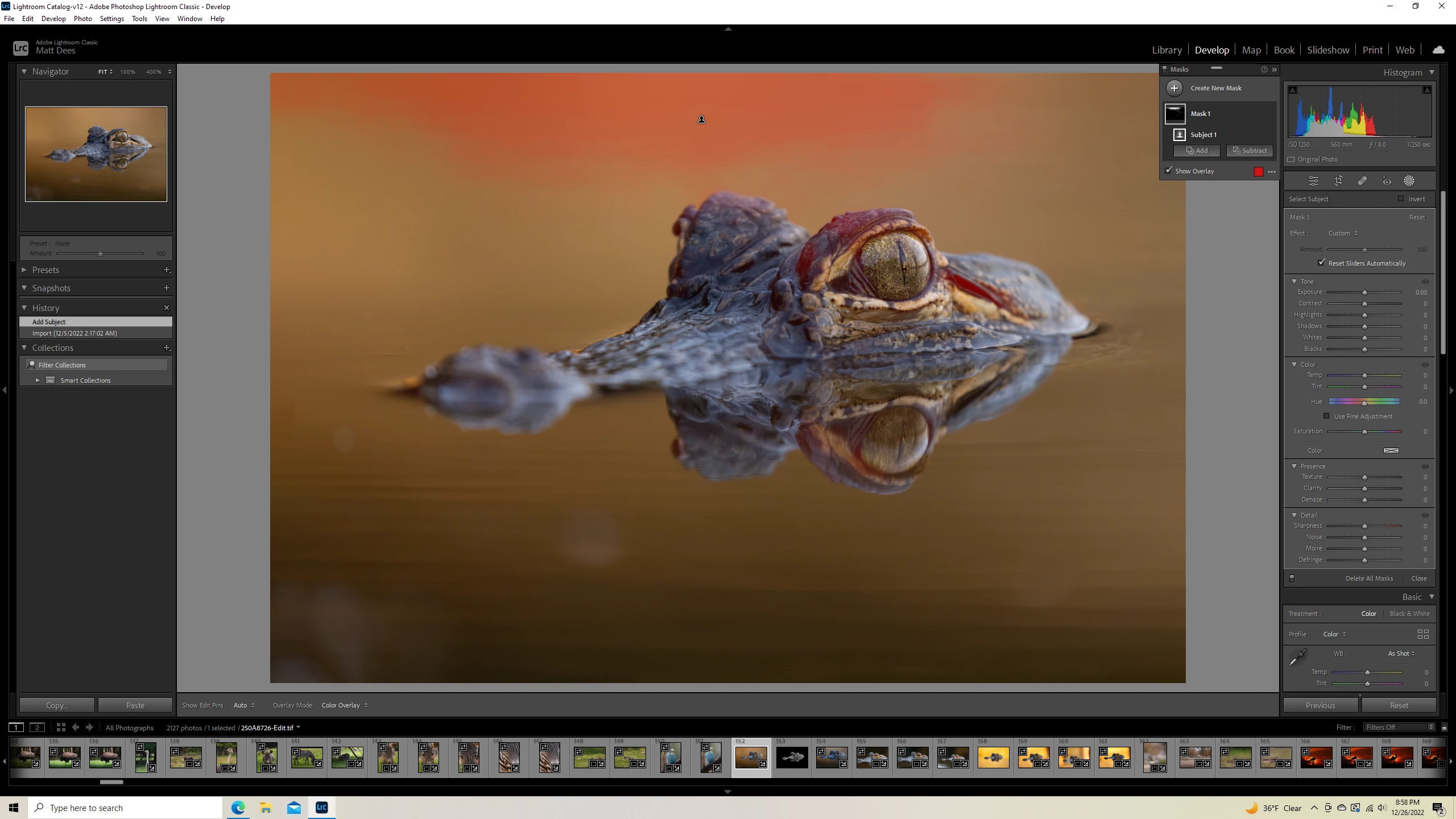This screenshot has width=1456, height=819.
Task: Click the Masking tool icon
Action: pos(1409,181)
